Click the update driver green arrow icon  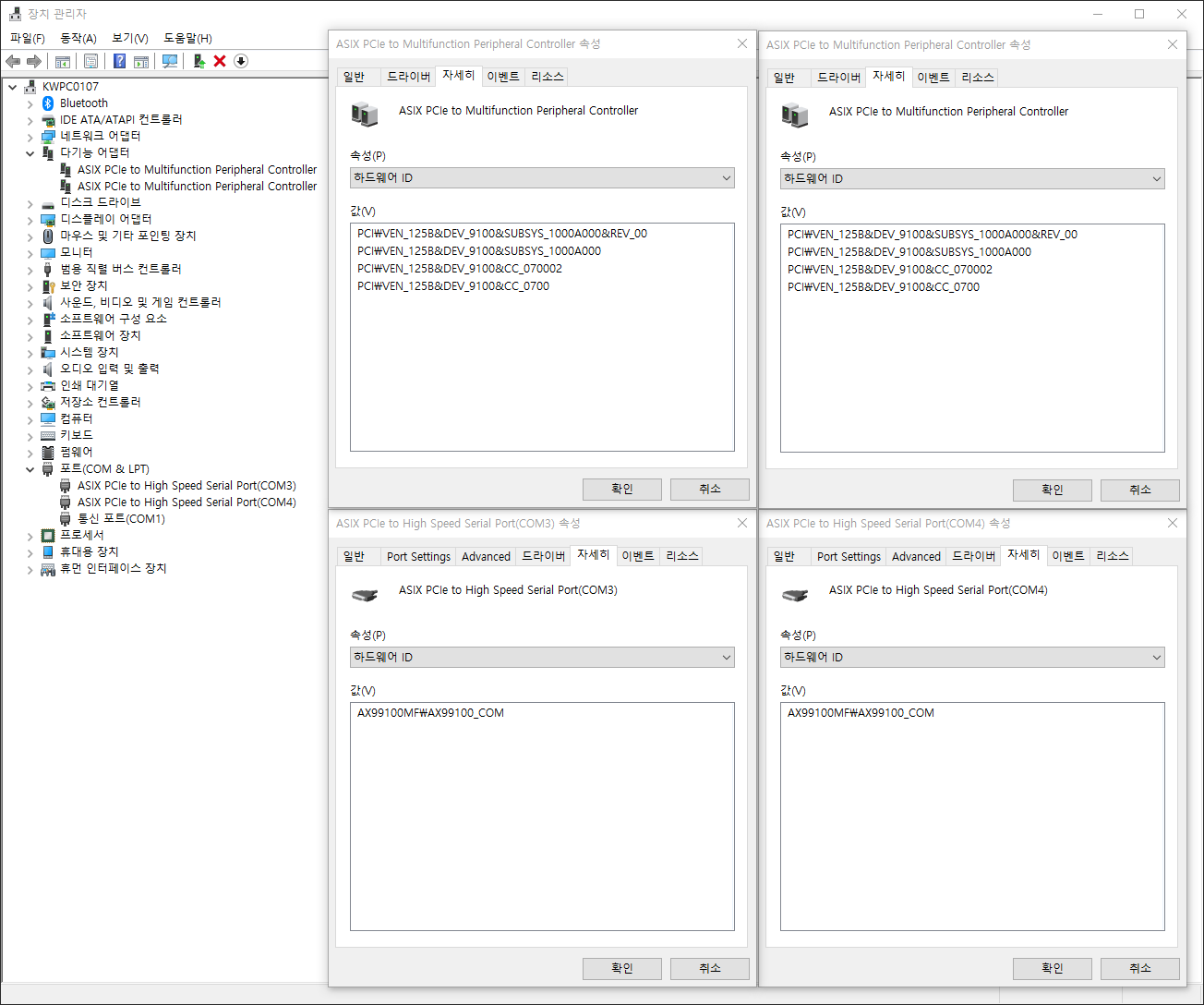pyautogui.click(x=199, y=61)
